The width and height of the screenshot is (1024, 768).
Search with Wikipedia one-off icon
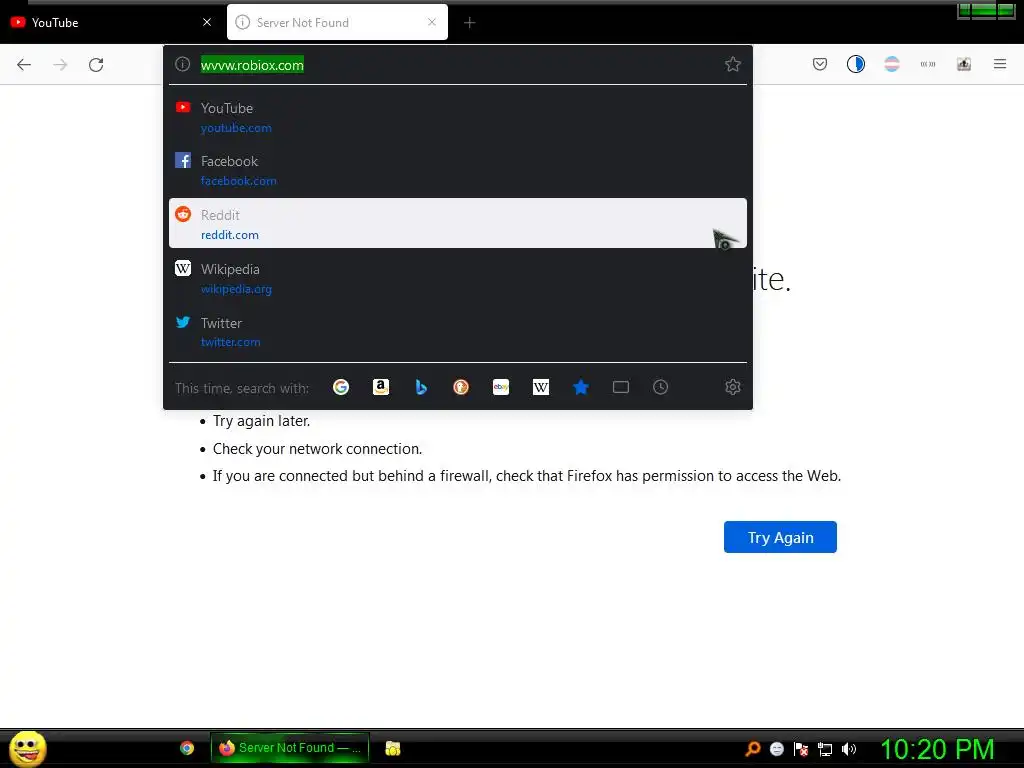pos(541,387)
